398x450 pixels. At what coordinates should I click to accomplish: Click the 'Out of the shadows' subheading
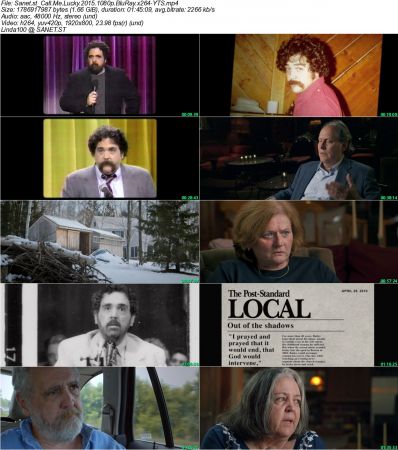click(x=260, y=325)
